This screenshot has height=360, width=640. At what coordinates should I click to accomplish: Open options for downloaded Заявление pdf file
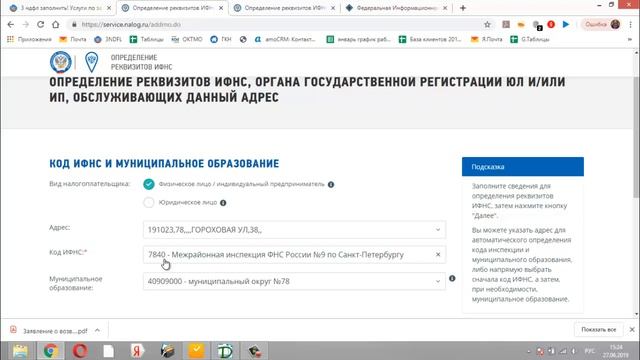97,330
